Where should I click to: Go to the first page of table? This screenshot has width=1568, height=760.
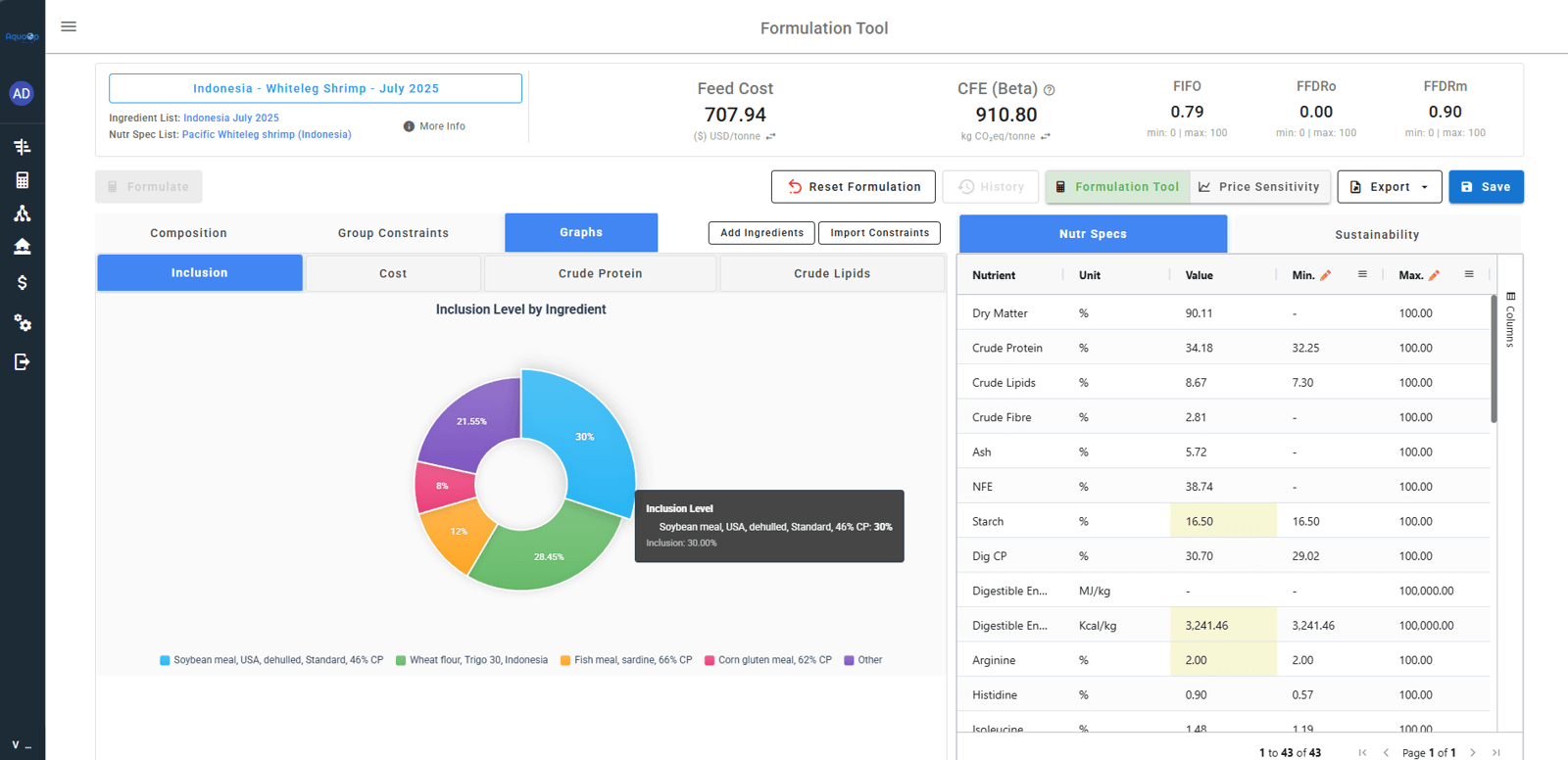[x=1362, y=752]
